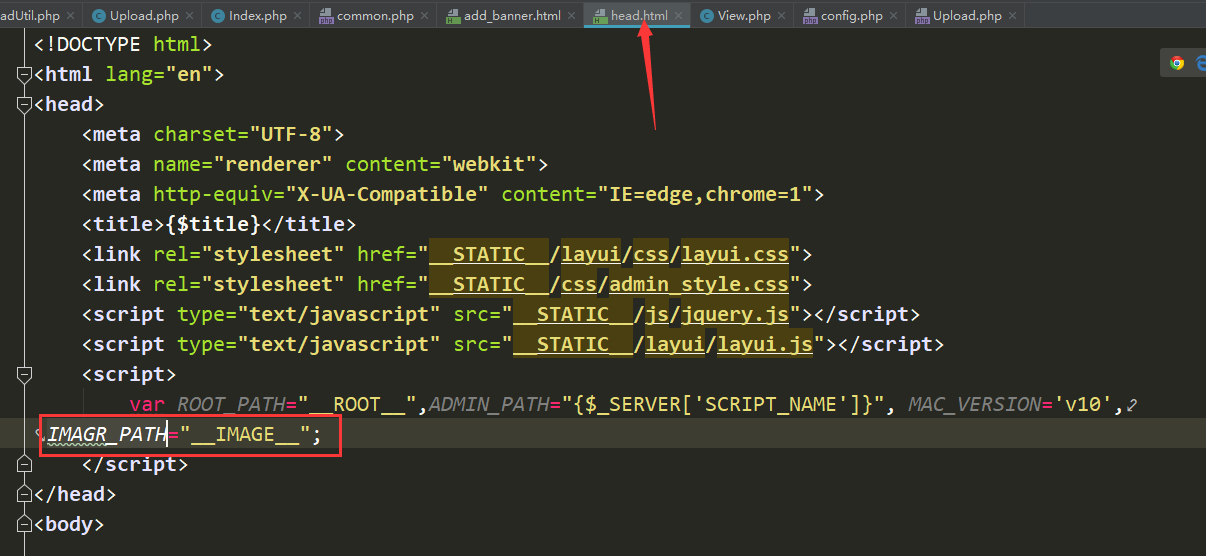
Task: Open the add_banner.html tab
Action: (512, 16)
